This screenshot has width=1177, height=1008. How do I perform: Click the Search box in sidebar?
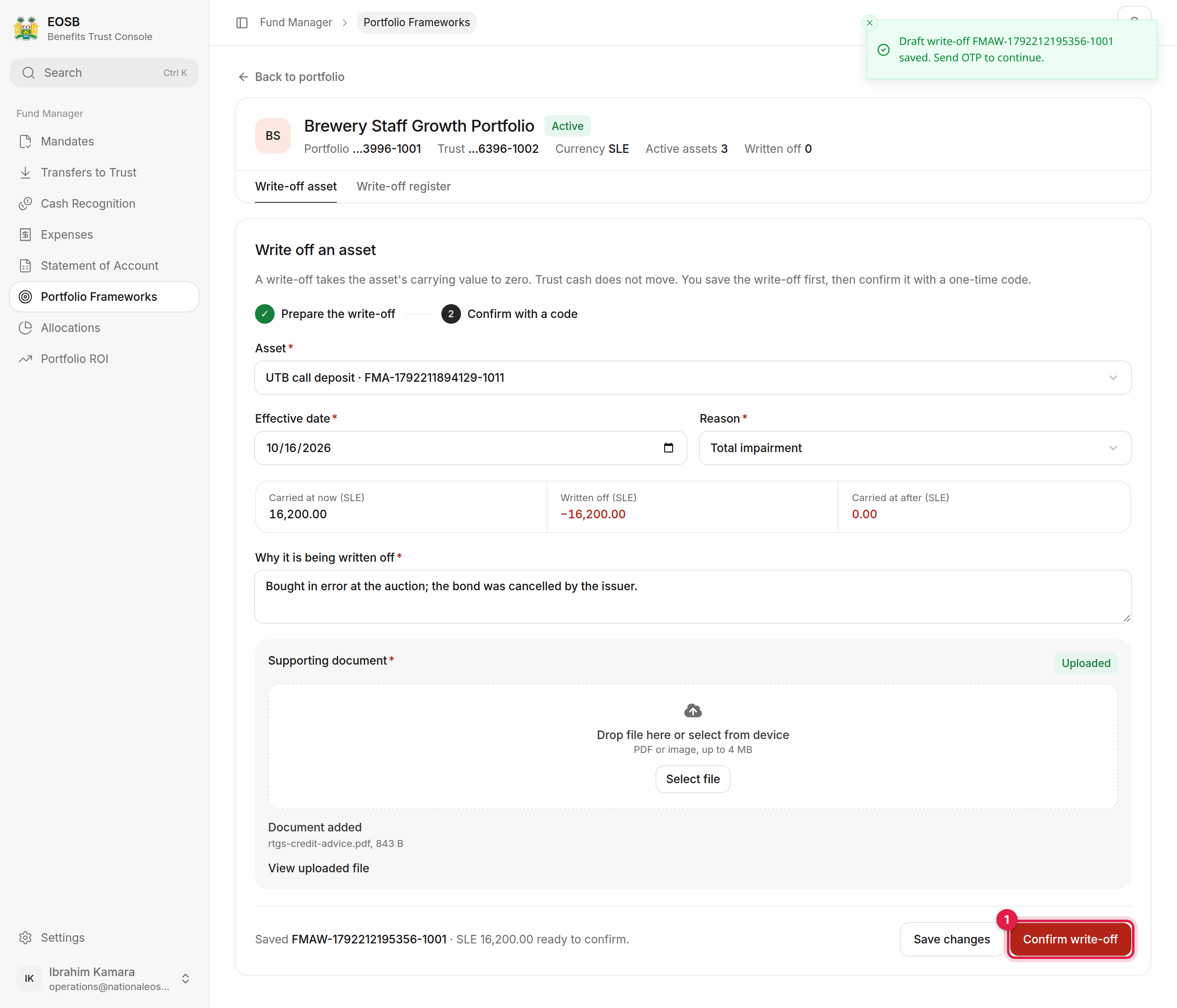pyautogui.click(x=105, y=73)
